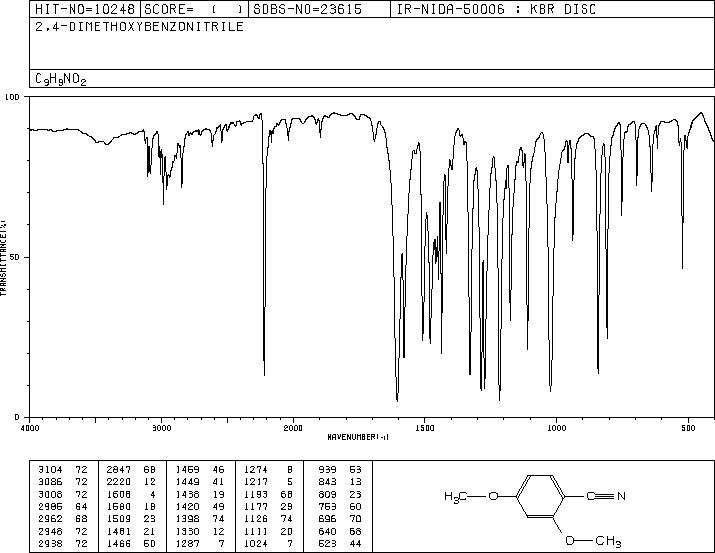715x553 pixels.
Task: Click the 1449 peak table entry
Action: 200,482
